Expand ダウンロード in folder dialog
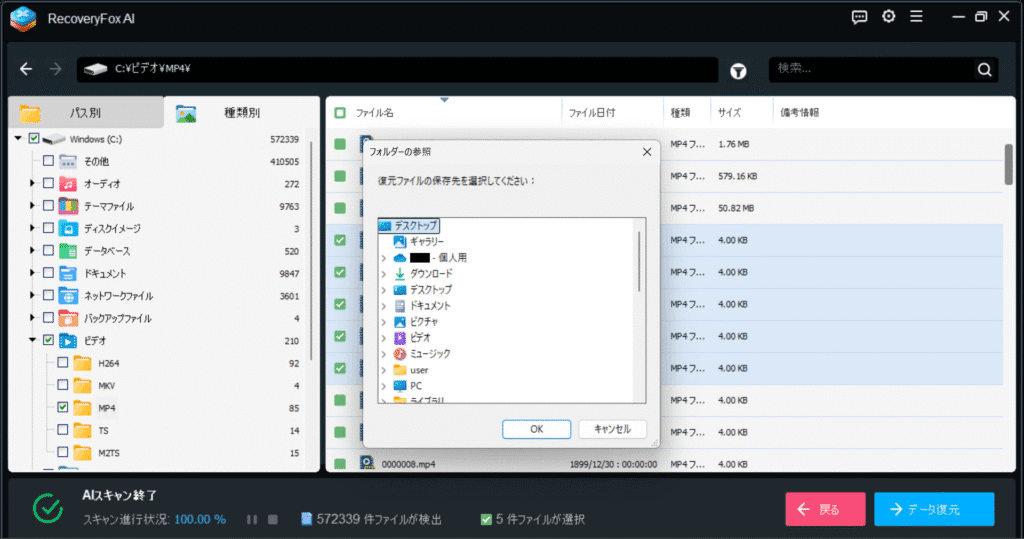Viewport: 1024px width, 539px height. click(x=384, y=274)
